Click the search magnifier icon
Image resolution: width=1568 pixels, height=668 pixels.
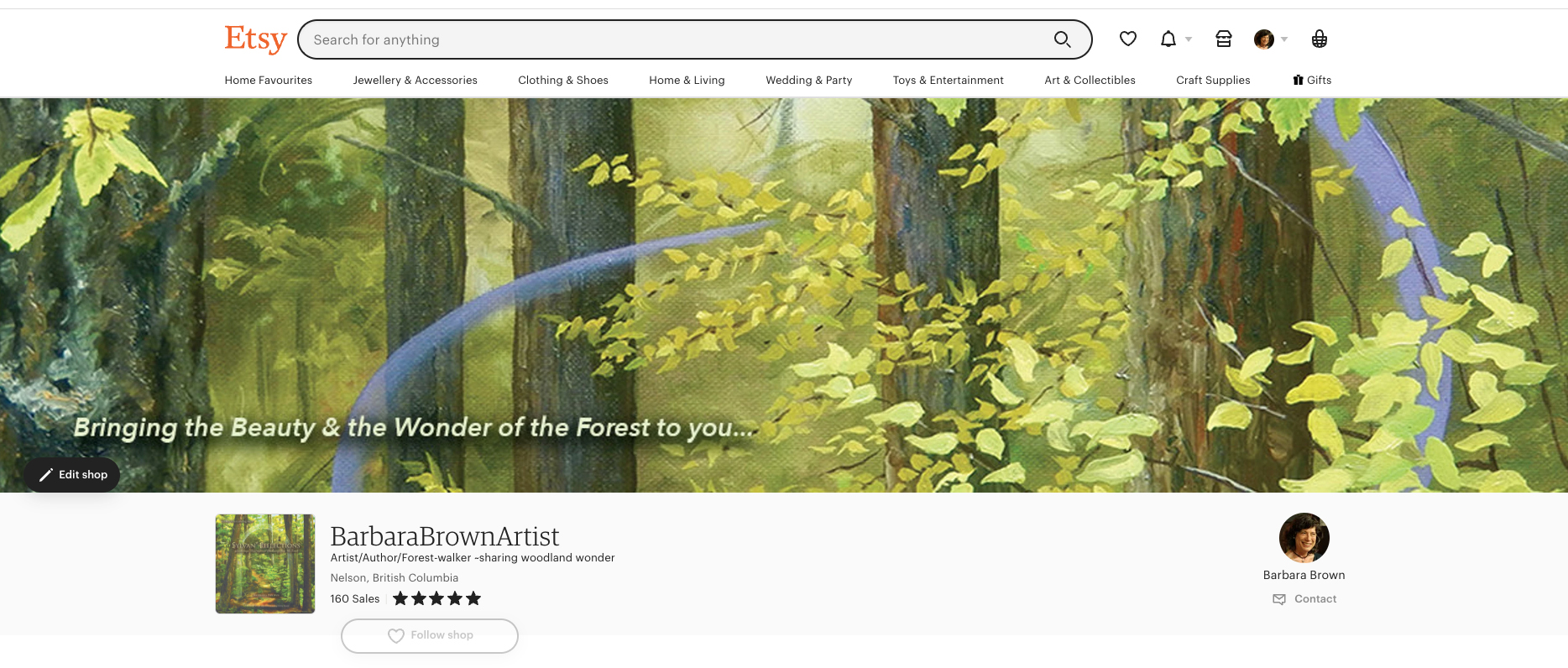1062,39
